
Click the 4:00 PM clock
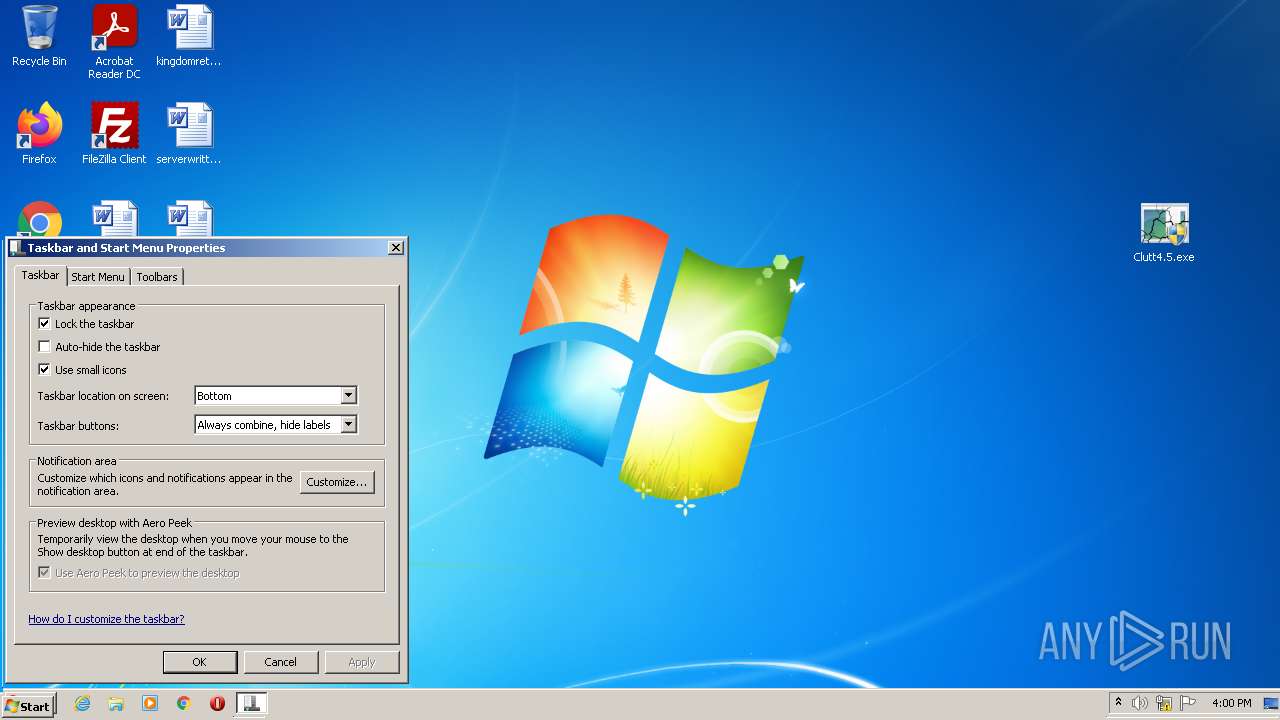(x=1231, y=704)
